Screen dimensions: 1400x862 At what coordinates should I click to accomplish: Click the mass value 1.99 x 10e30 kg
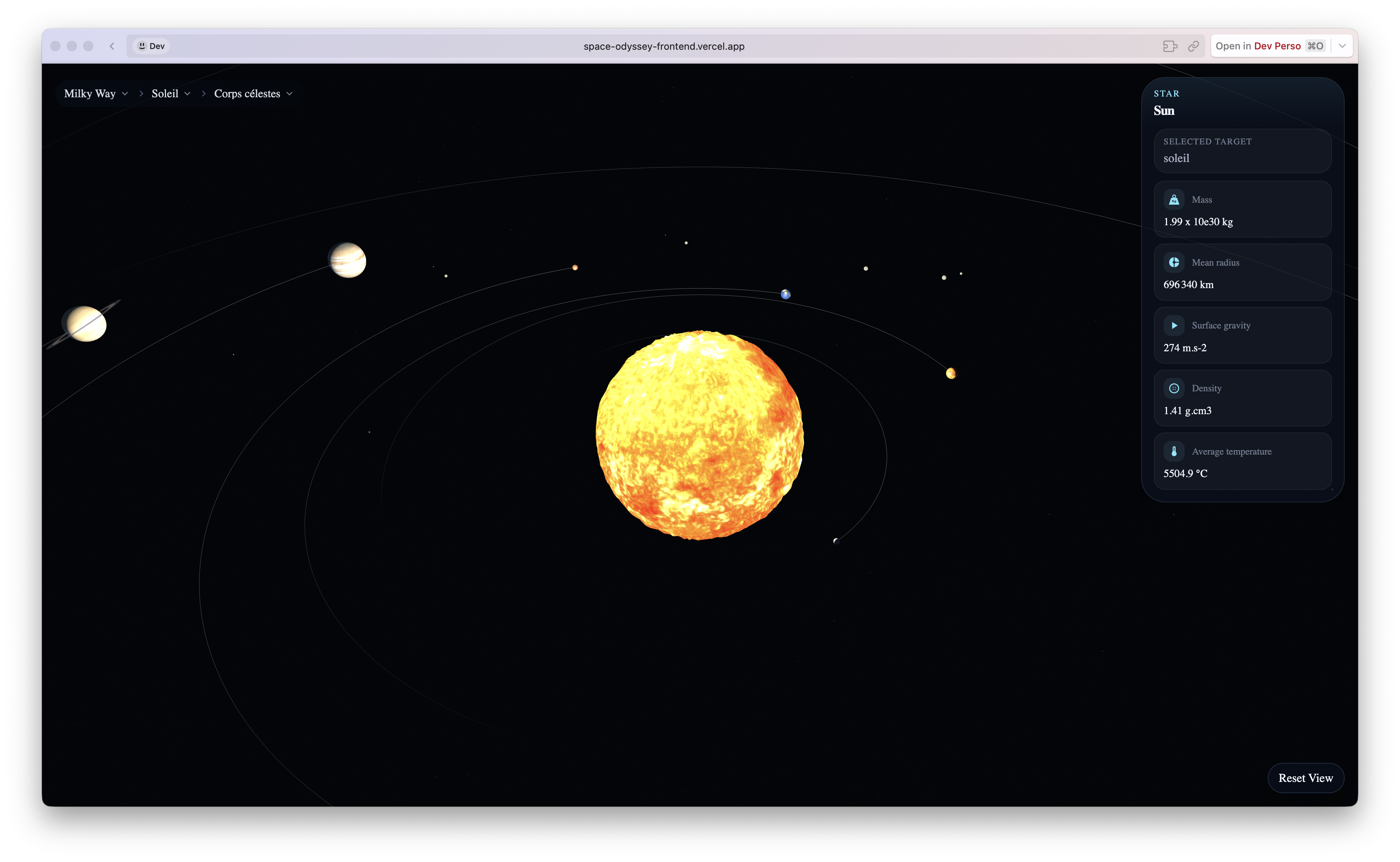tap(1198, 222)
